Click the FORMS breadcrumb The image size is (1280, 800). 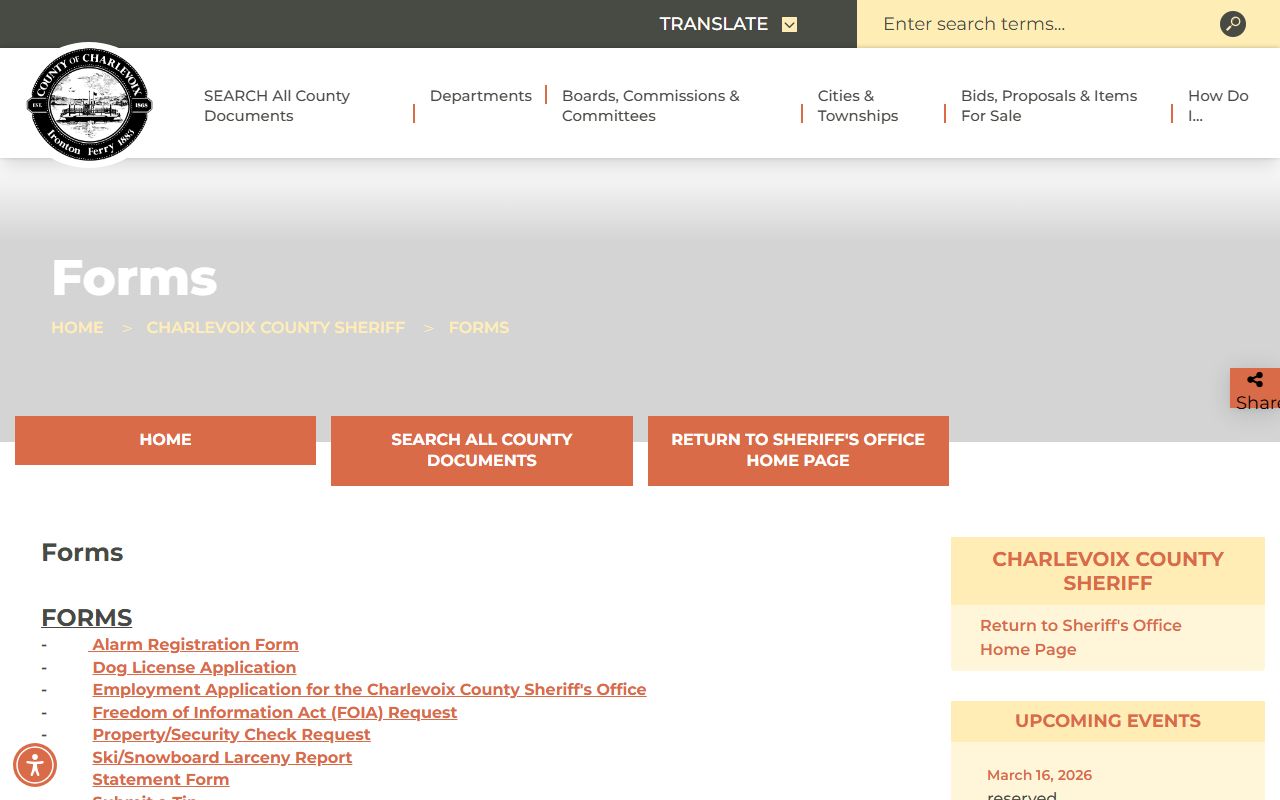(479, 327)
